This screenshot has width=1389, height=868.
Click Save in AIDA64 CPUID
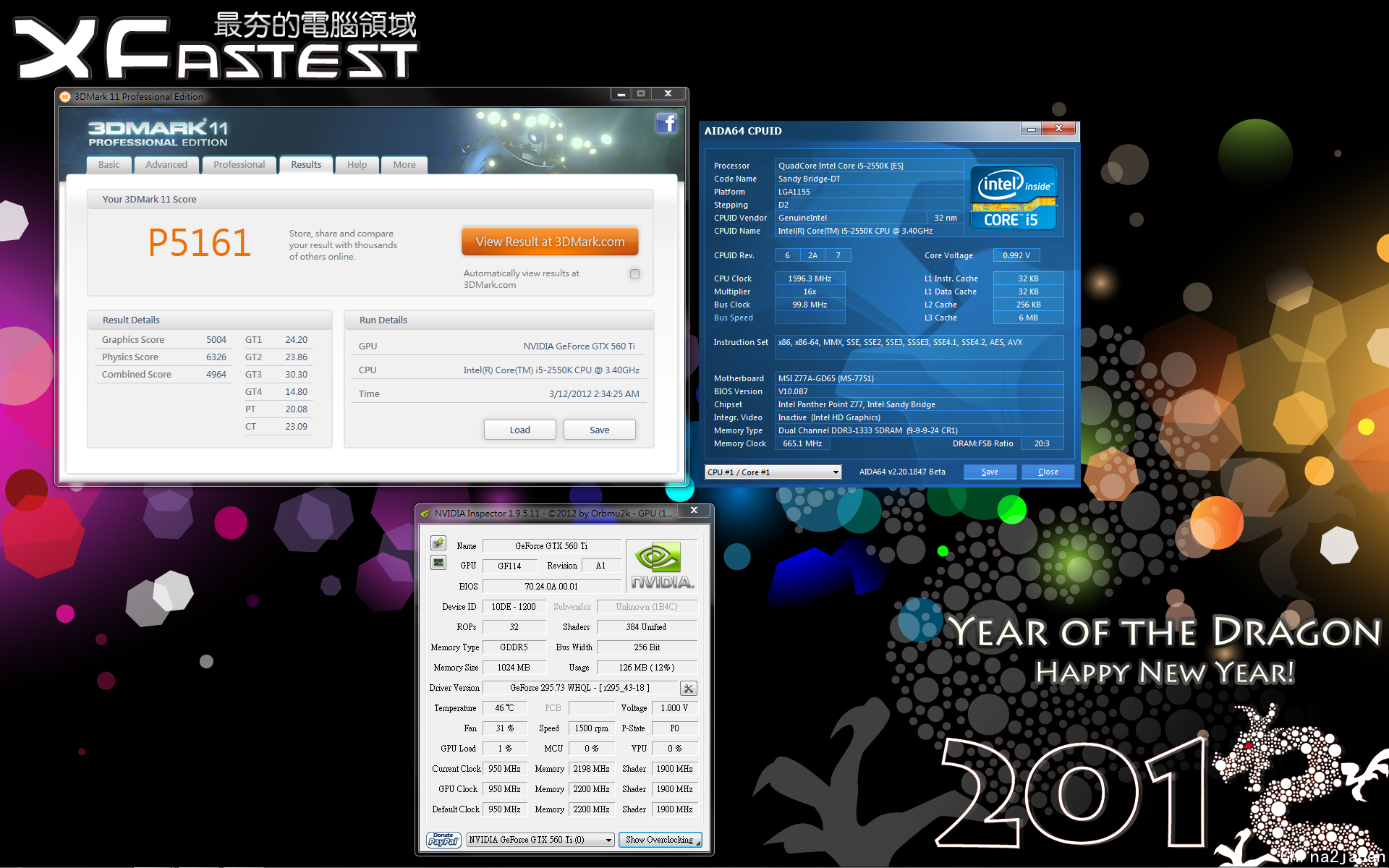click(990, 472)
